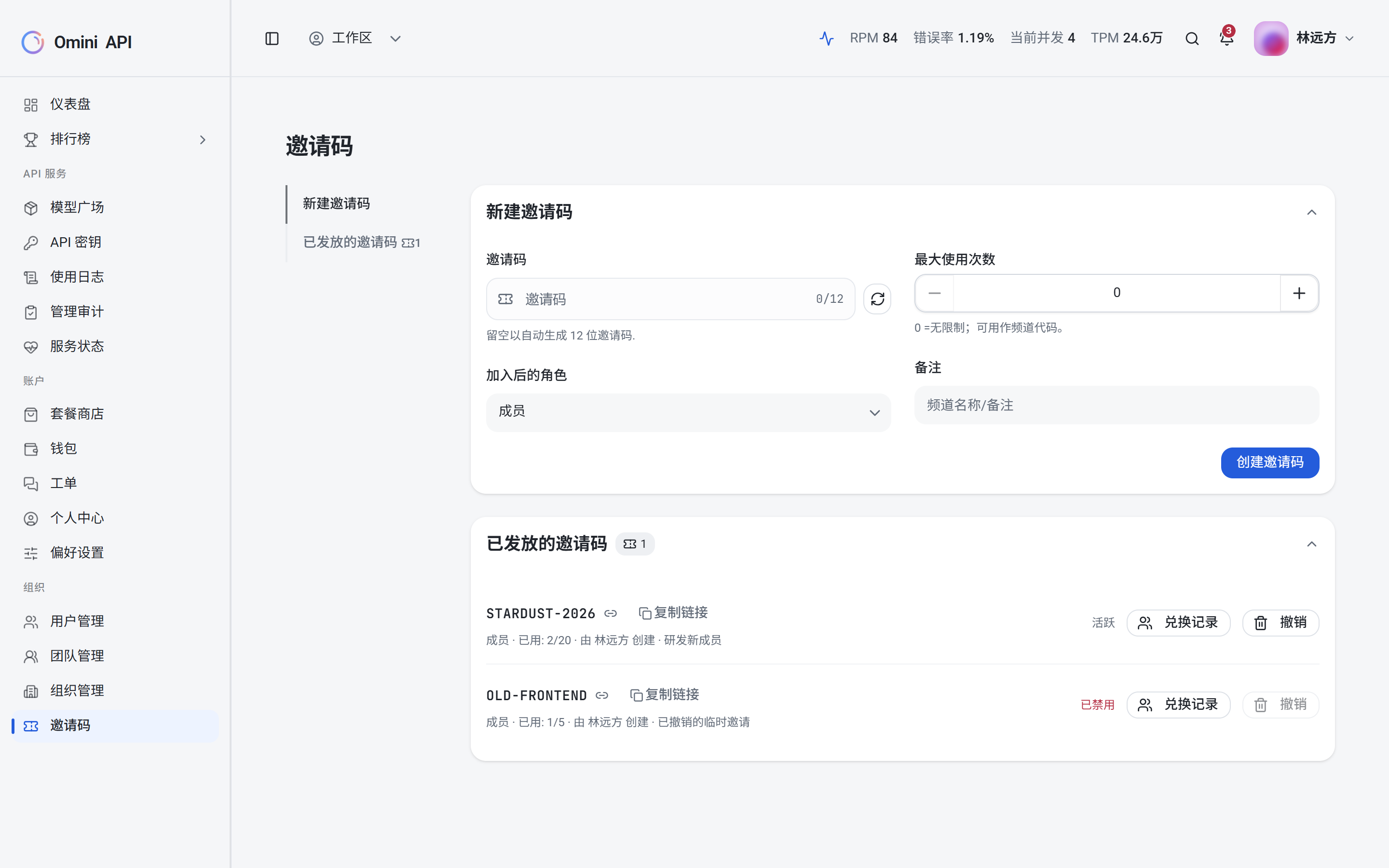1389x868 pixels.
Task: Toggle the sidebar panel icon
Action: (x=272, y=39)
